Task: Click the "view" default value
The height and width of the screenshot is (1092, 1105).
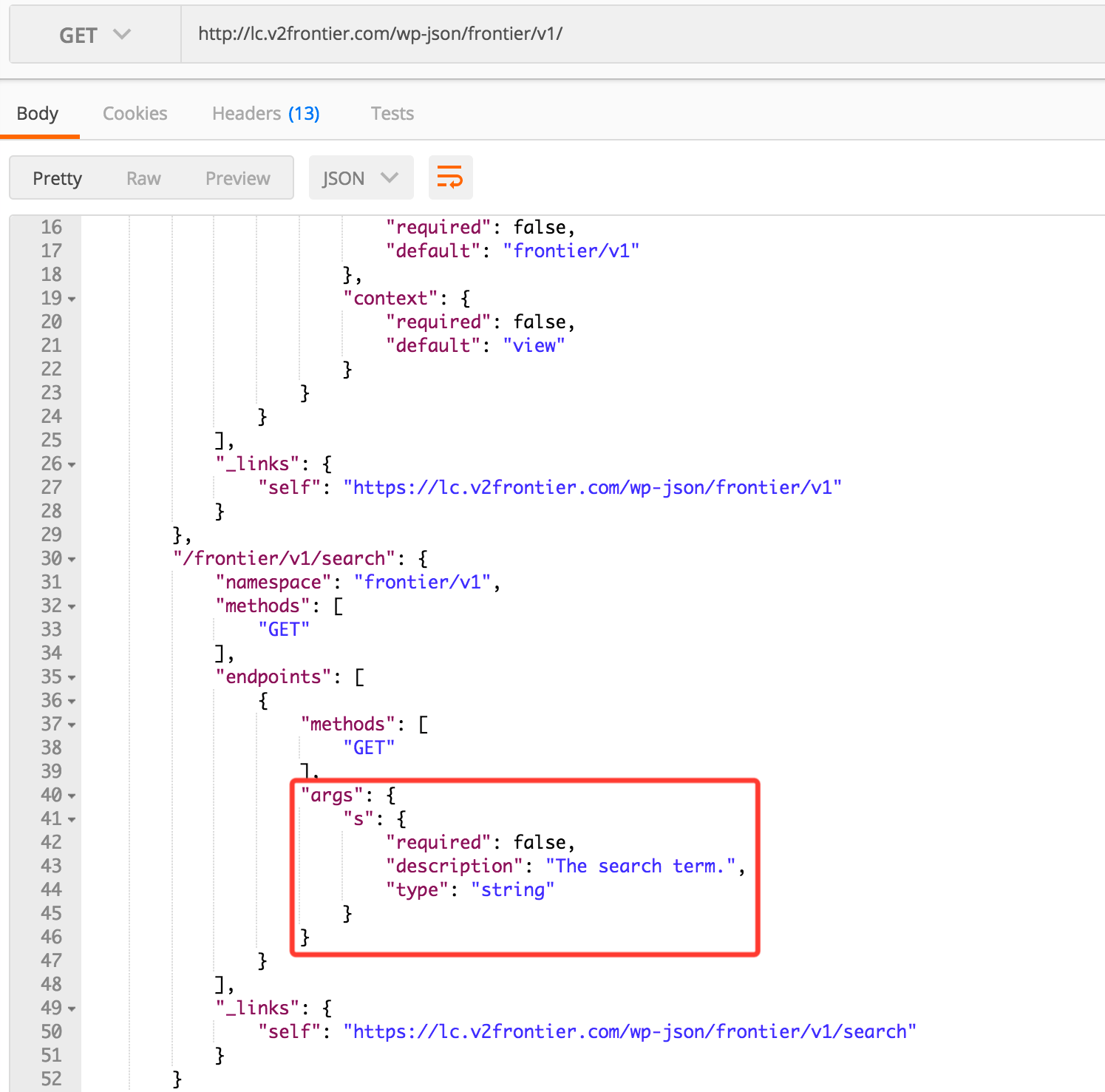Action: [534, 345]
